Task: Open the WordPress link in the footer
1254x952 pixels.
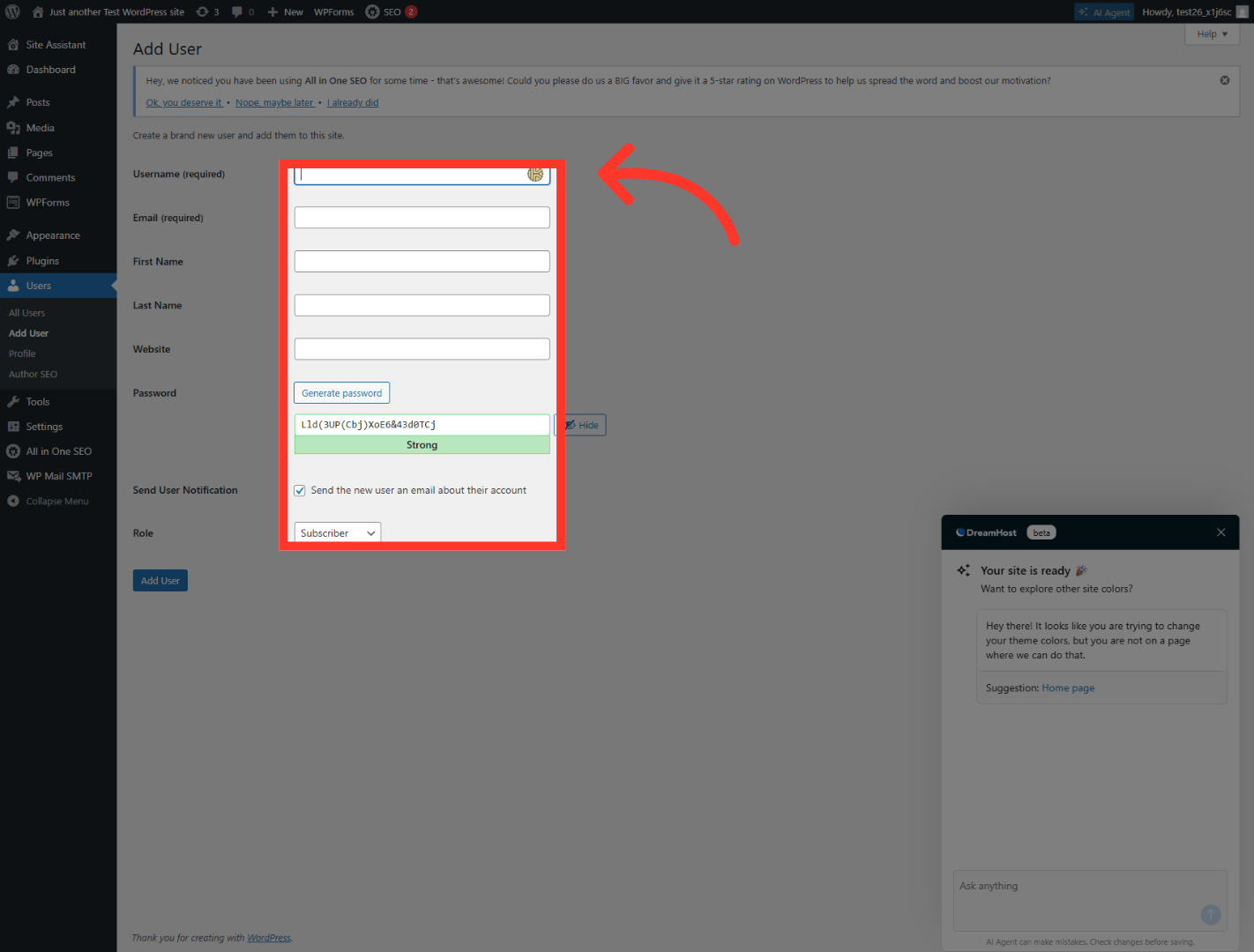Action: pos(269,938)
